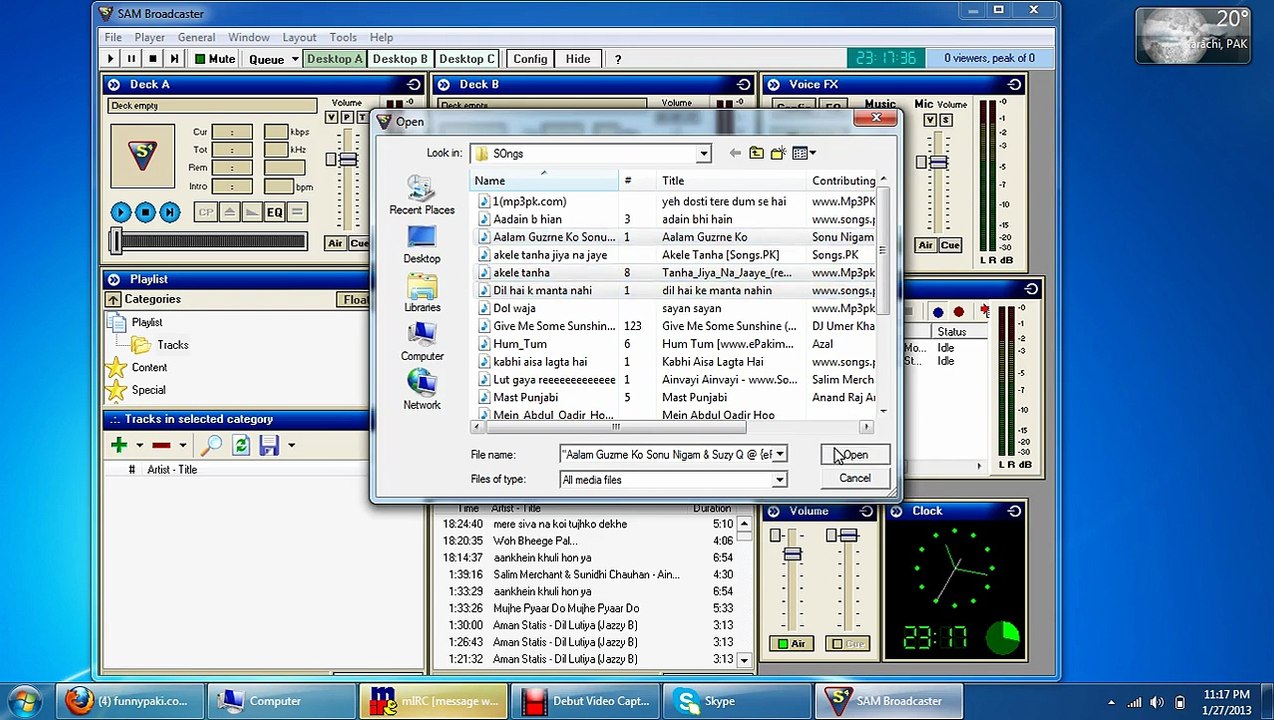Open the Layout menu
The width and height of the screenshot is (1274, 720).
299,38
